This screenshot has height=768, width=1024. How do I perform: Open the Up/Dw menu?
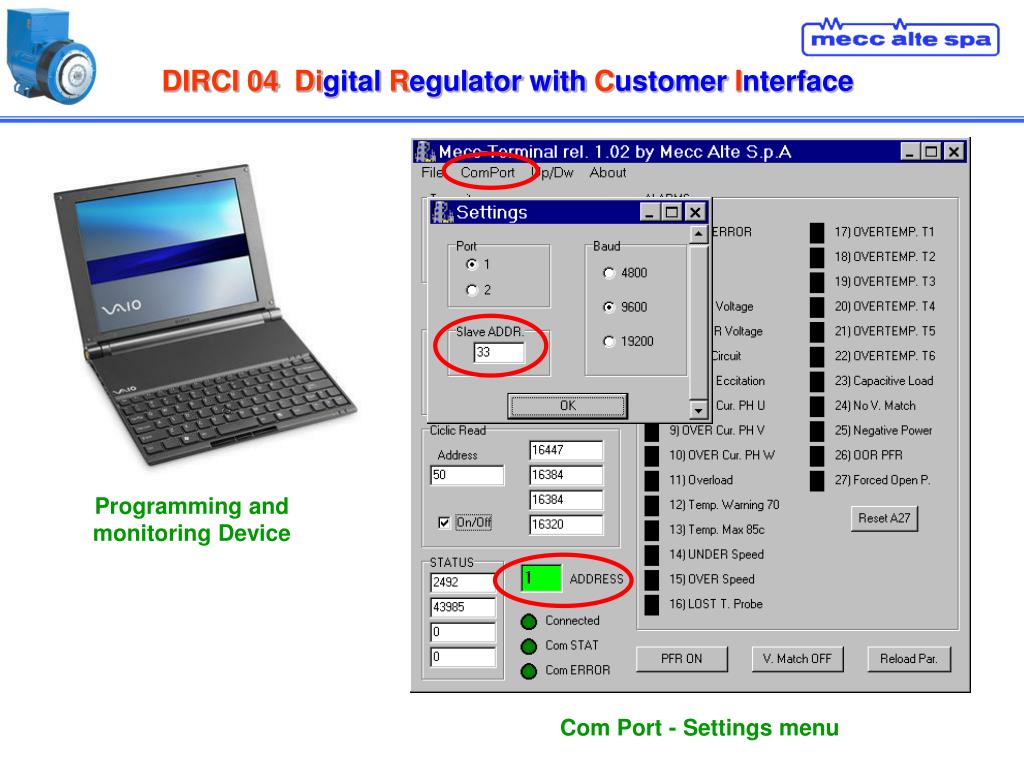(553, 172)
